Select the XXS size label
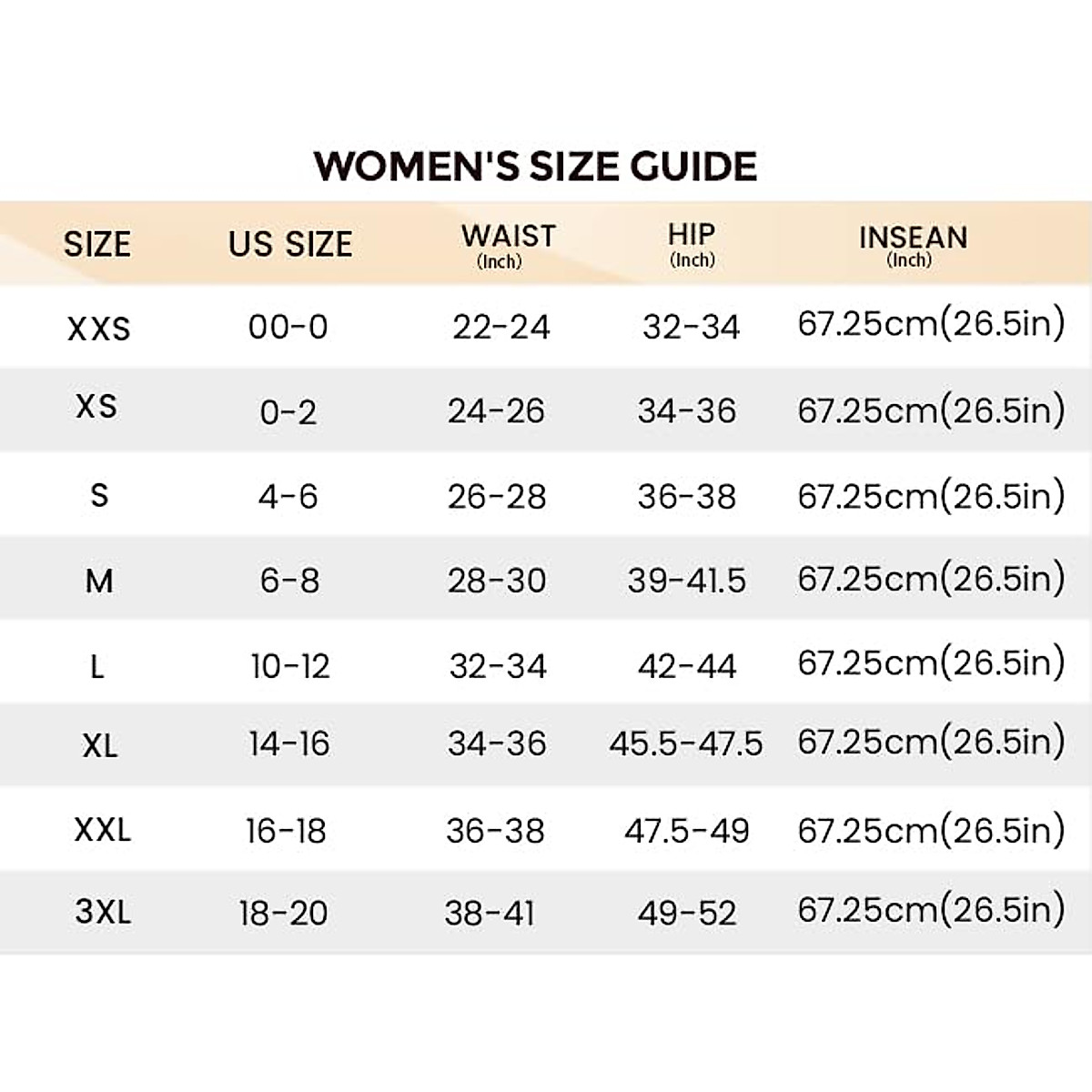 tap(98, 329)
